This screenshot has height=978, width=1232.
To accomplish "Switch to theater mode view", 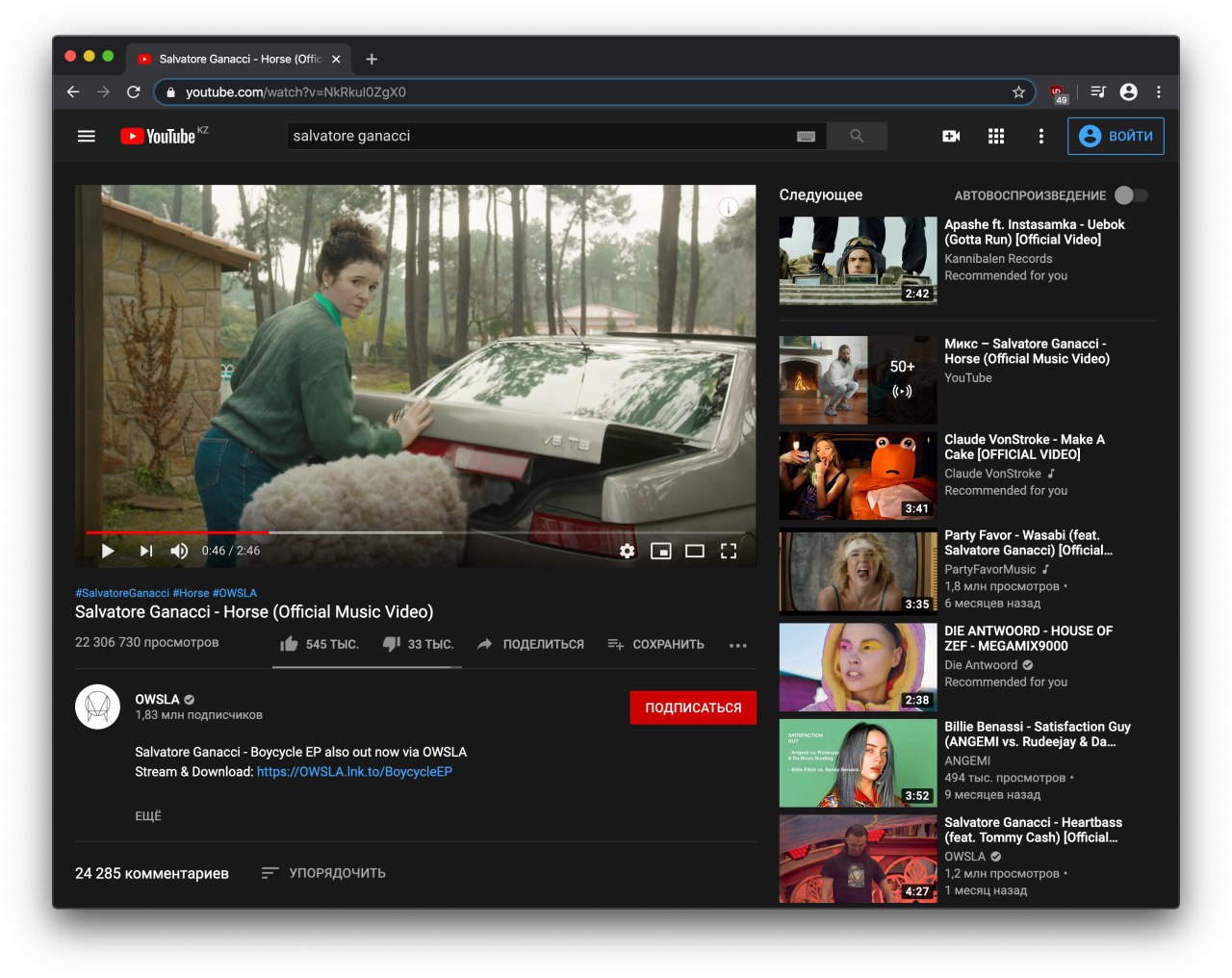I will coord(695,551).
